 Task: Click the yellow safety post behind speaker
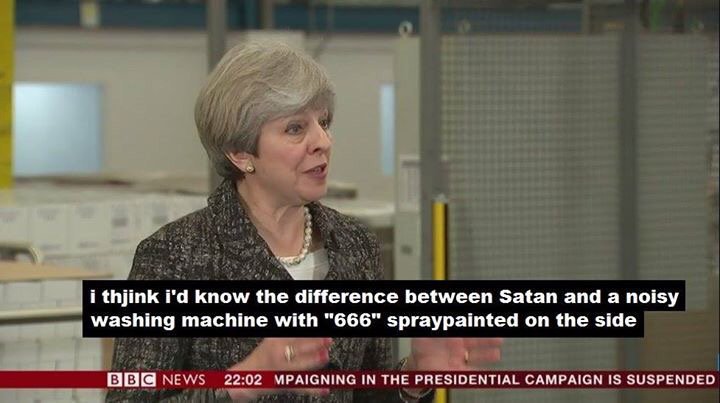point(439,239)
